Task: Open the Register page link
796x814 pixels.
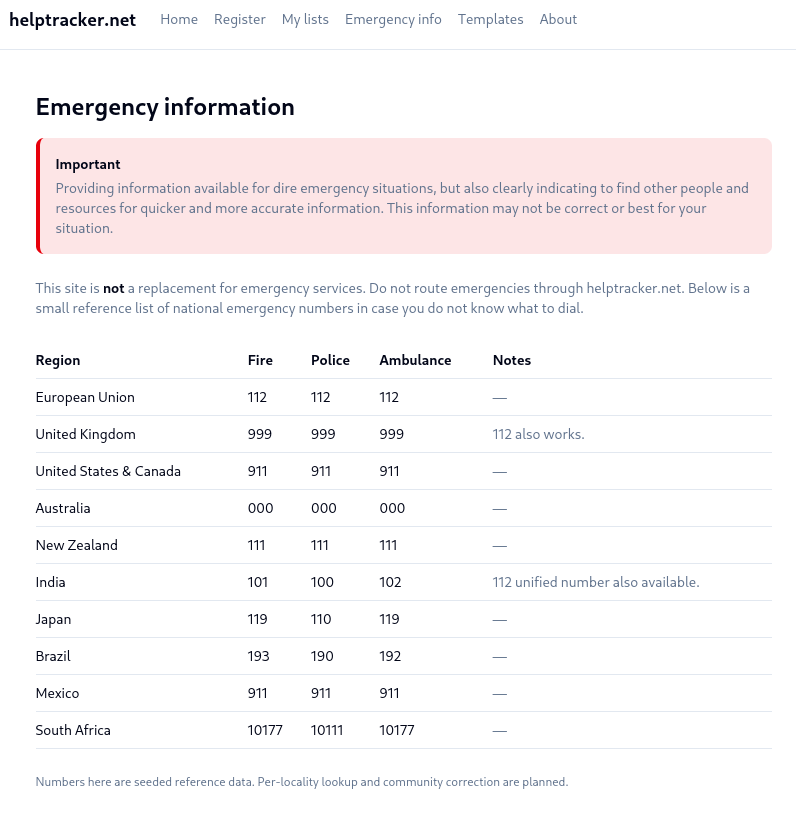Action: 239,19
